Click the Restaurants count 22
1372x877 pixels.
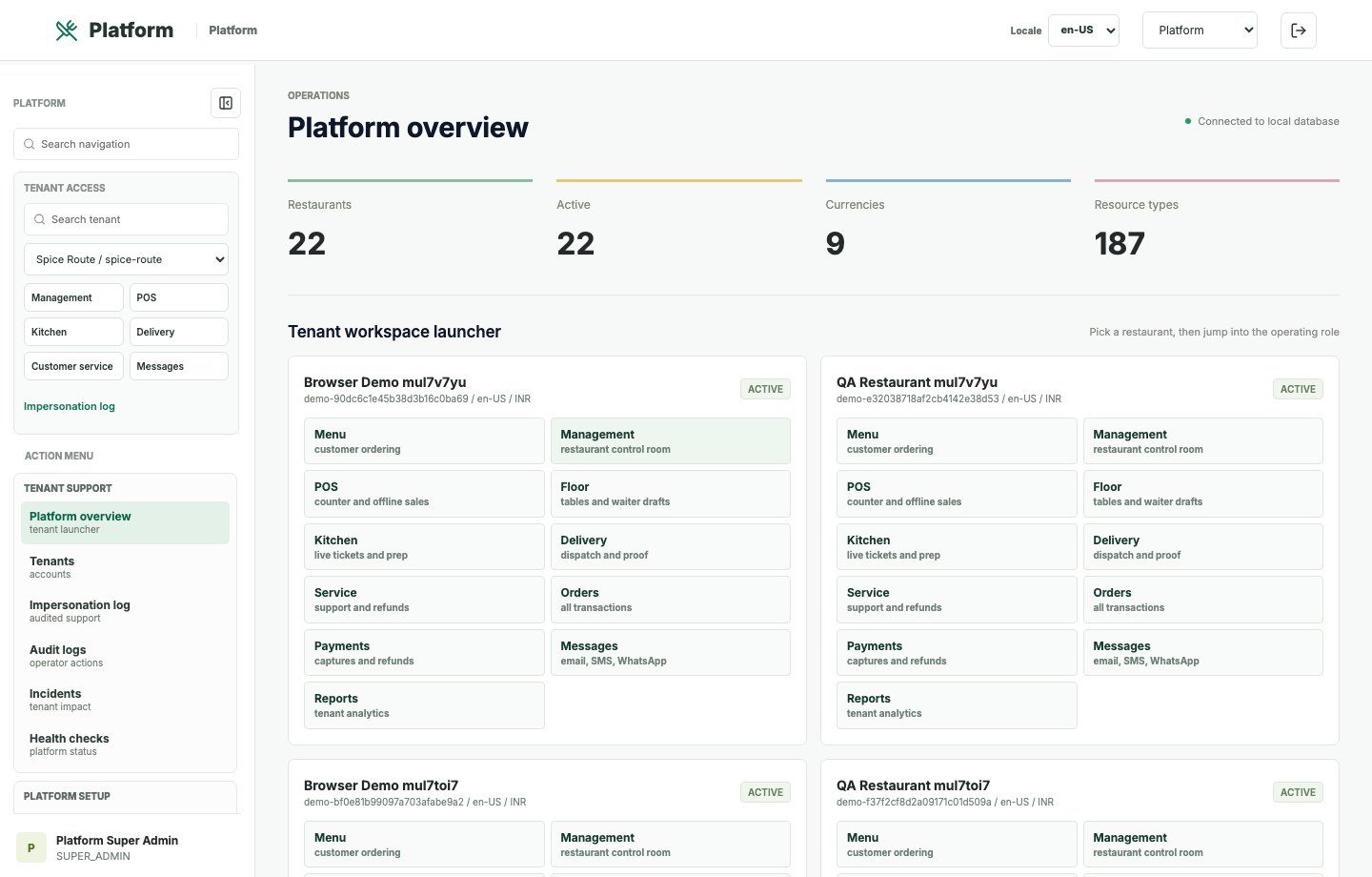[x=307, y=244]
